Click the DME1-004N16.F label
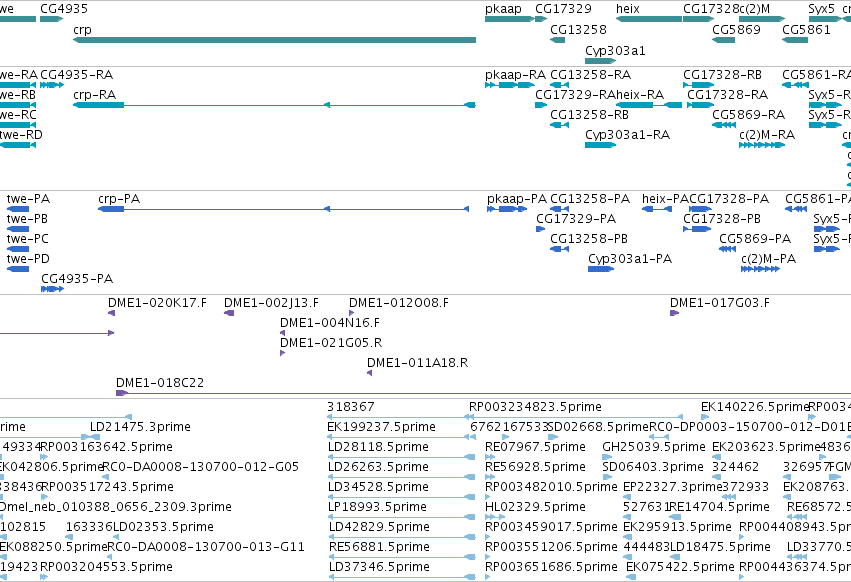The width and height of the screenshot is (851, 582). point(330,323)
